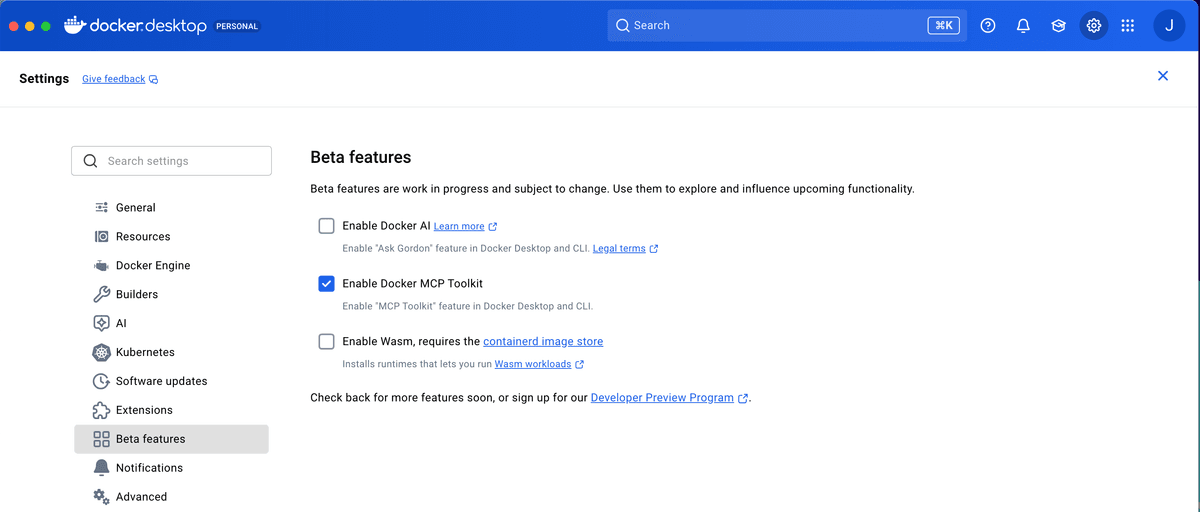Open the notifications bell in header
Screen dimensions: 1200x512
pos(1023,26)
